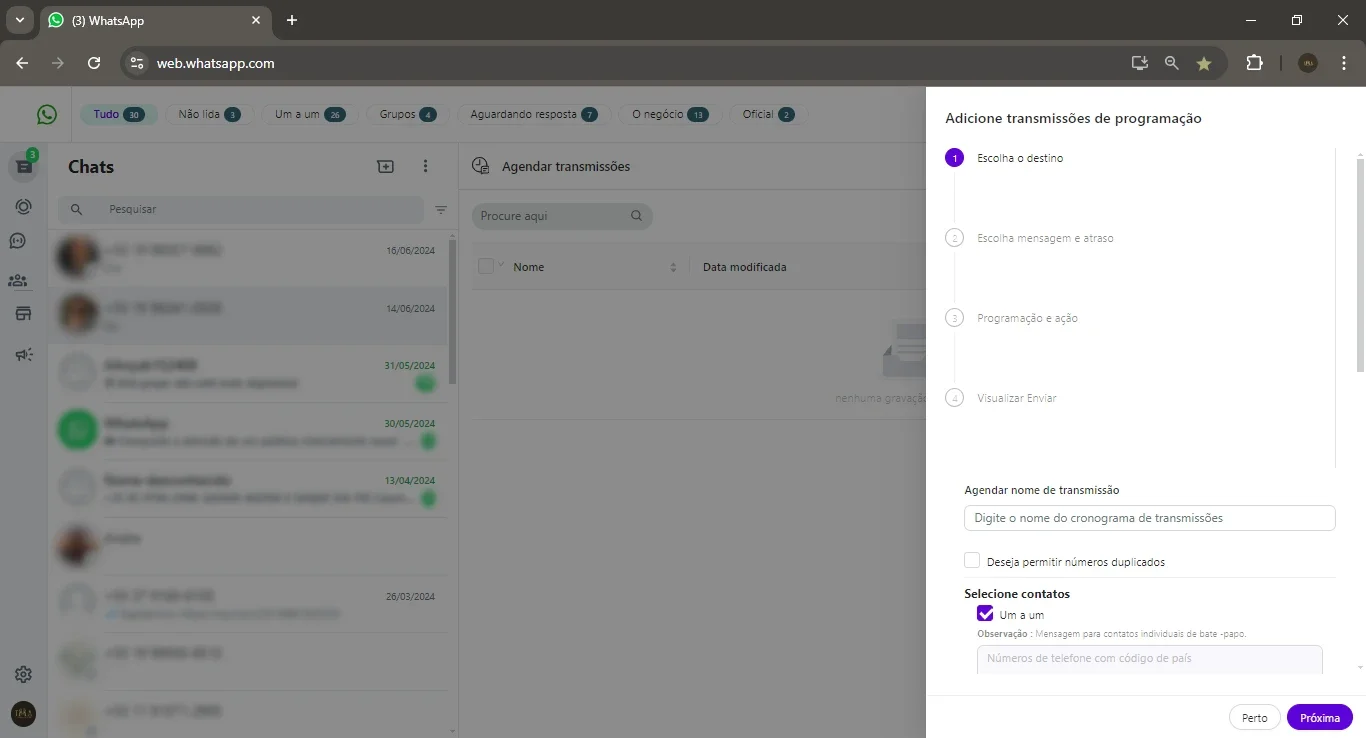1366x738 pixels.
Task: Open the Communities icon in the sidebar
Action: pyautogui.click(x=18, y=281)
